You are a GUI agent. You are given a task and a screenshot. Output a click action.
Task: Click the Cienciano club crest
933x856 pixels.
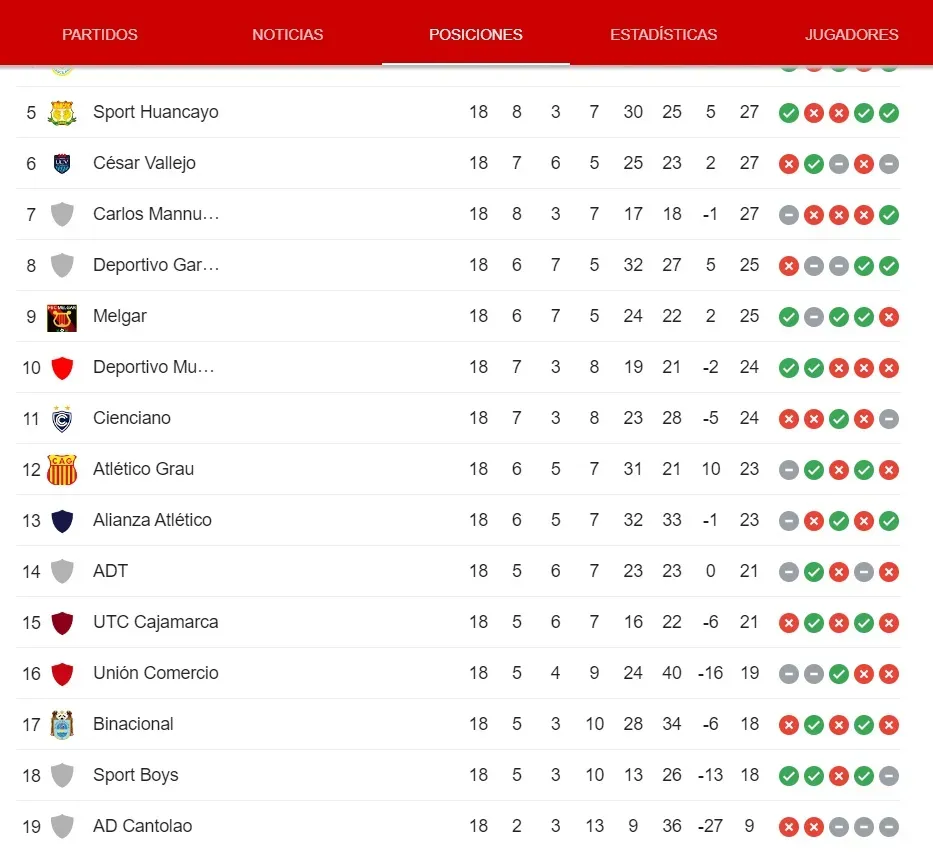point(62,418)
